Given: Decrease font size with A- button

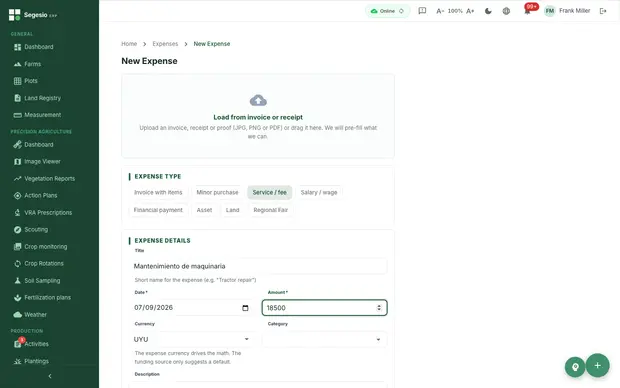Looking at the screenshot, I should [x=440, y=11].
